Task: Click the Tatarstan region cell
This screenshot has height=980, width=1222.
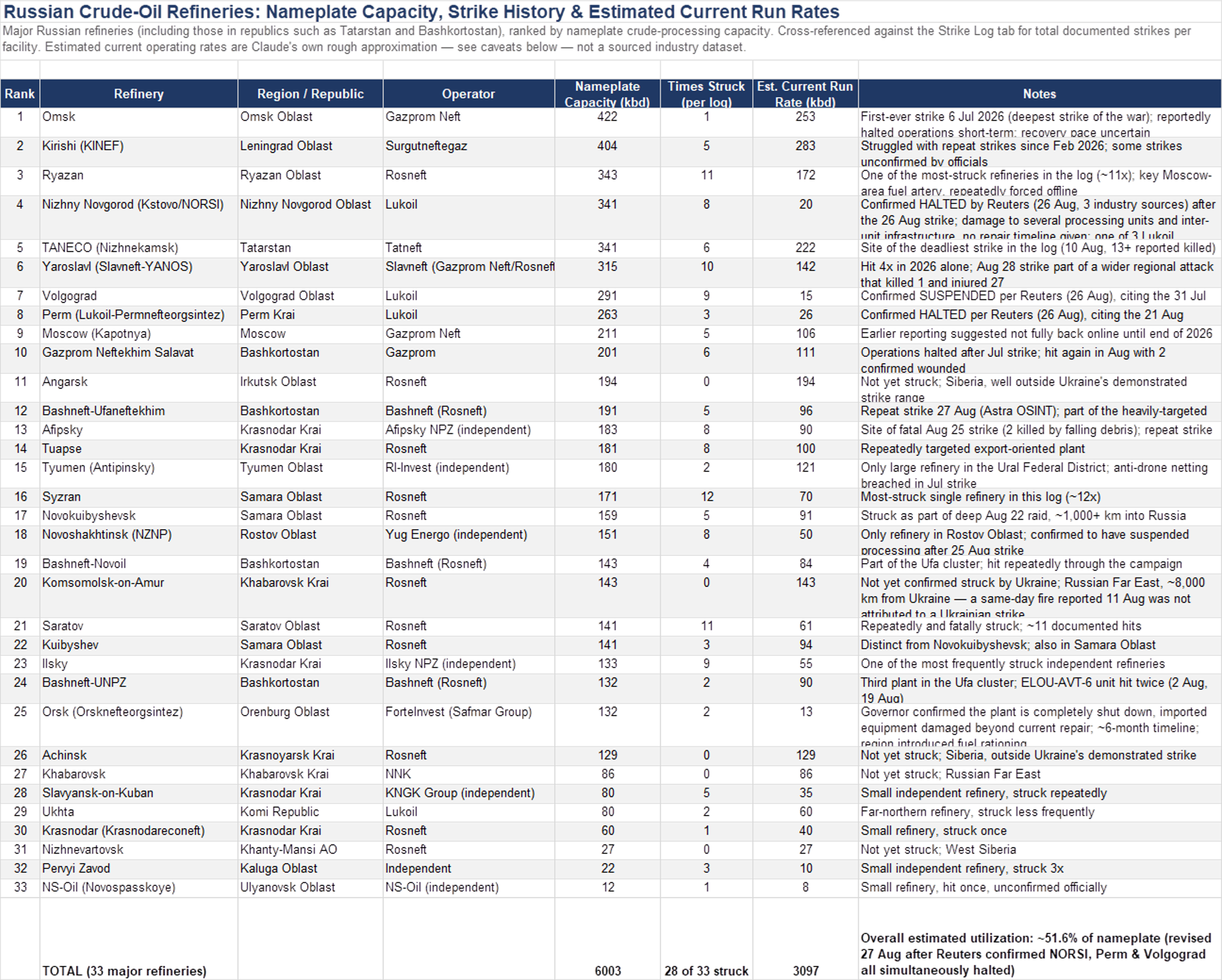Action: [311, 248]
